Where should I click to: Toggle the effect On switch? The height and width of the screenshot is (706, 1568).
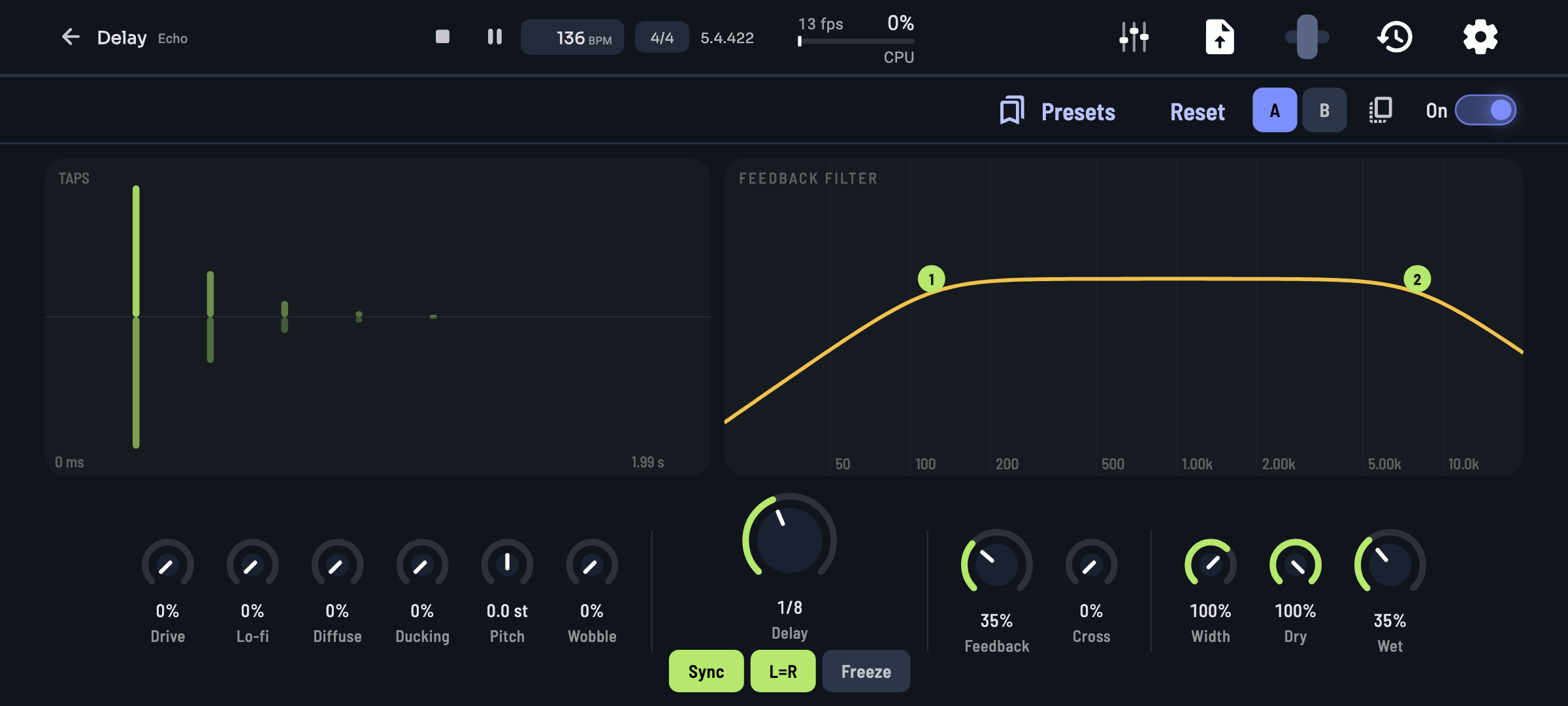[x=1486, y=110]
